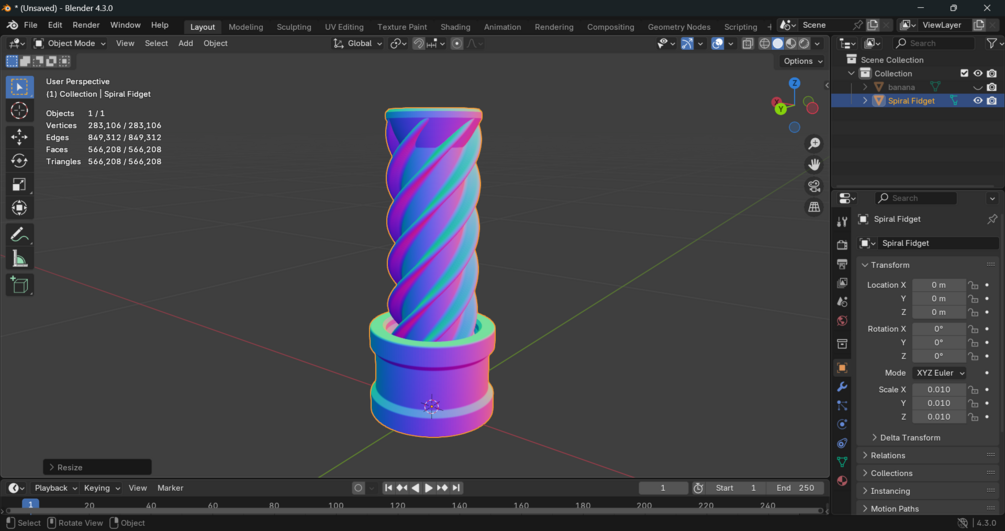This screenshot has width=1005, height=531.
Task: Open the File menu
Action: pyautogui.click(x=30, y=25)
